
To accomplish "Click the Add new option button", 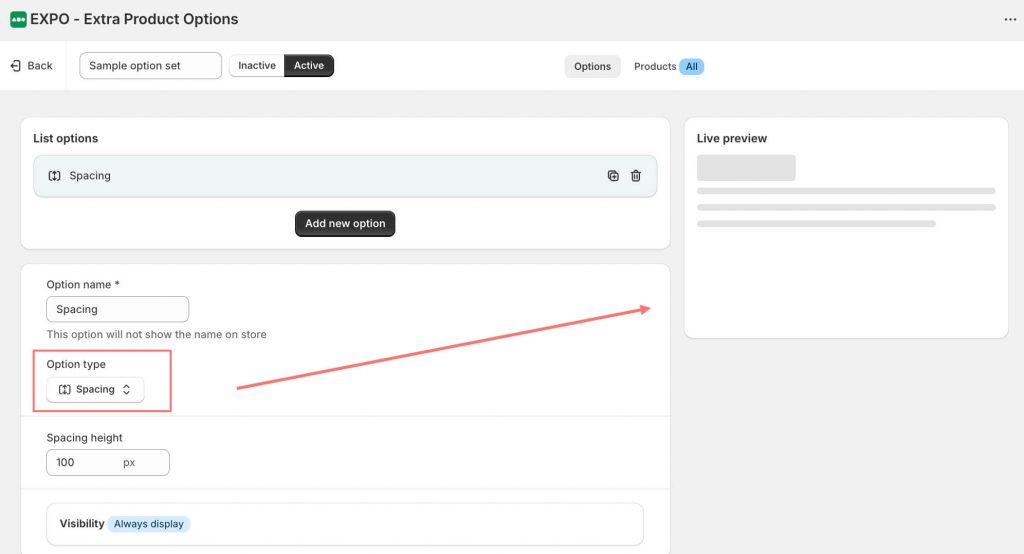I will pyautogui.click(x=345, y=223).
